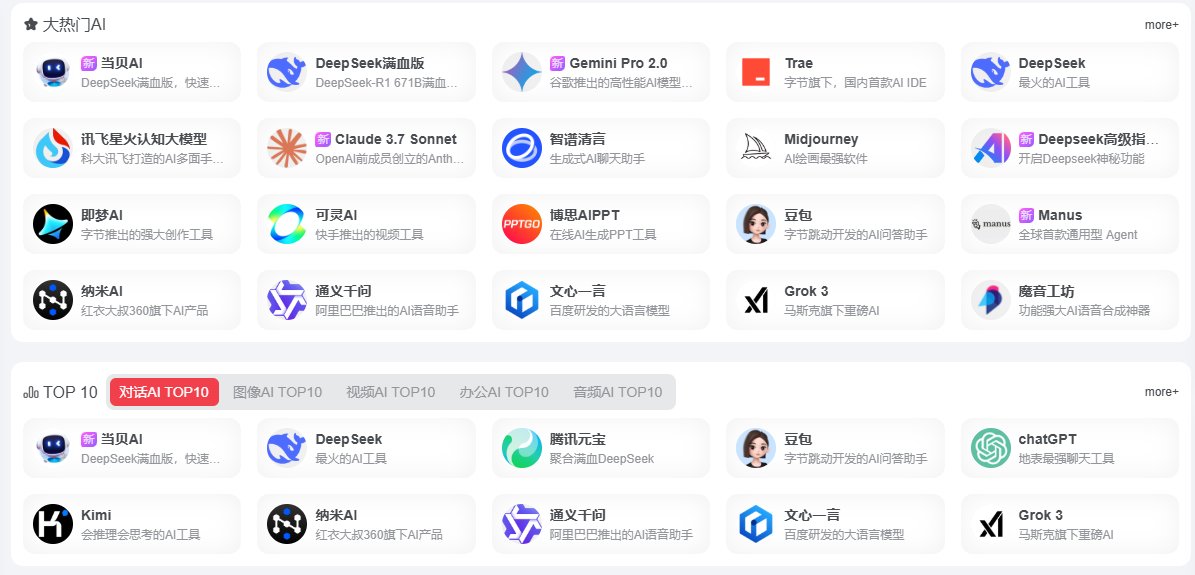The height and width of the screenshot is (575, 1195).
Task: Click more+ beside 大热门AI heading
Action: click(x=1161, y=25)
